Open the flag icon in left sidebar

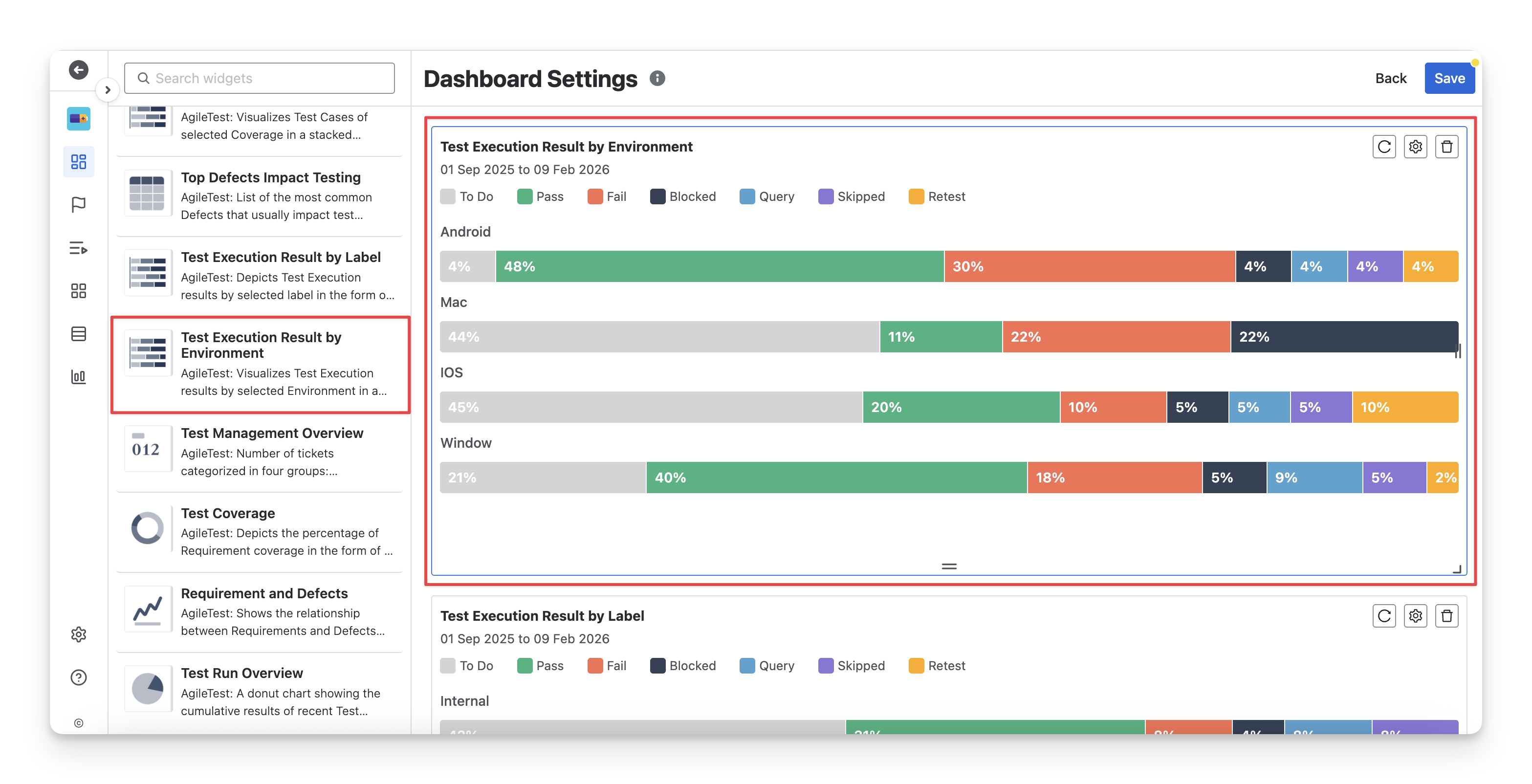pos(79,205)
